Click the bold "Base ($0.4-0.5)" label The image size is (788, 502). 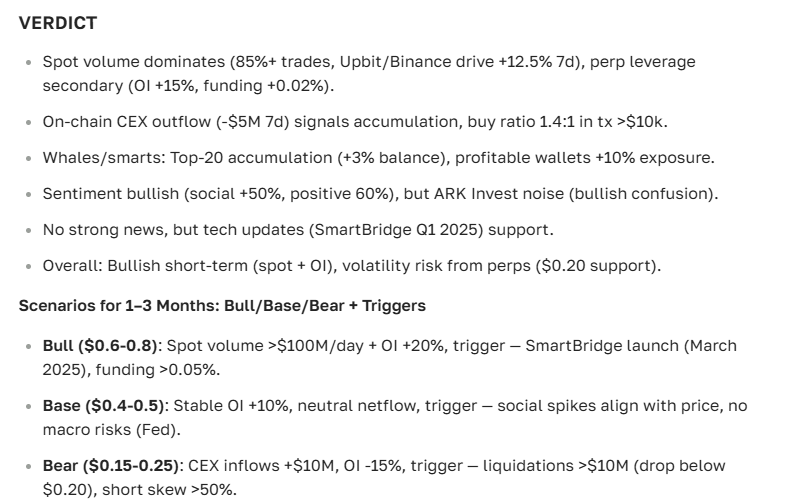[102, 406]
